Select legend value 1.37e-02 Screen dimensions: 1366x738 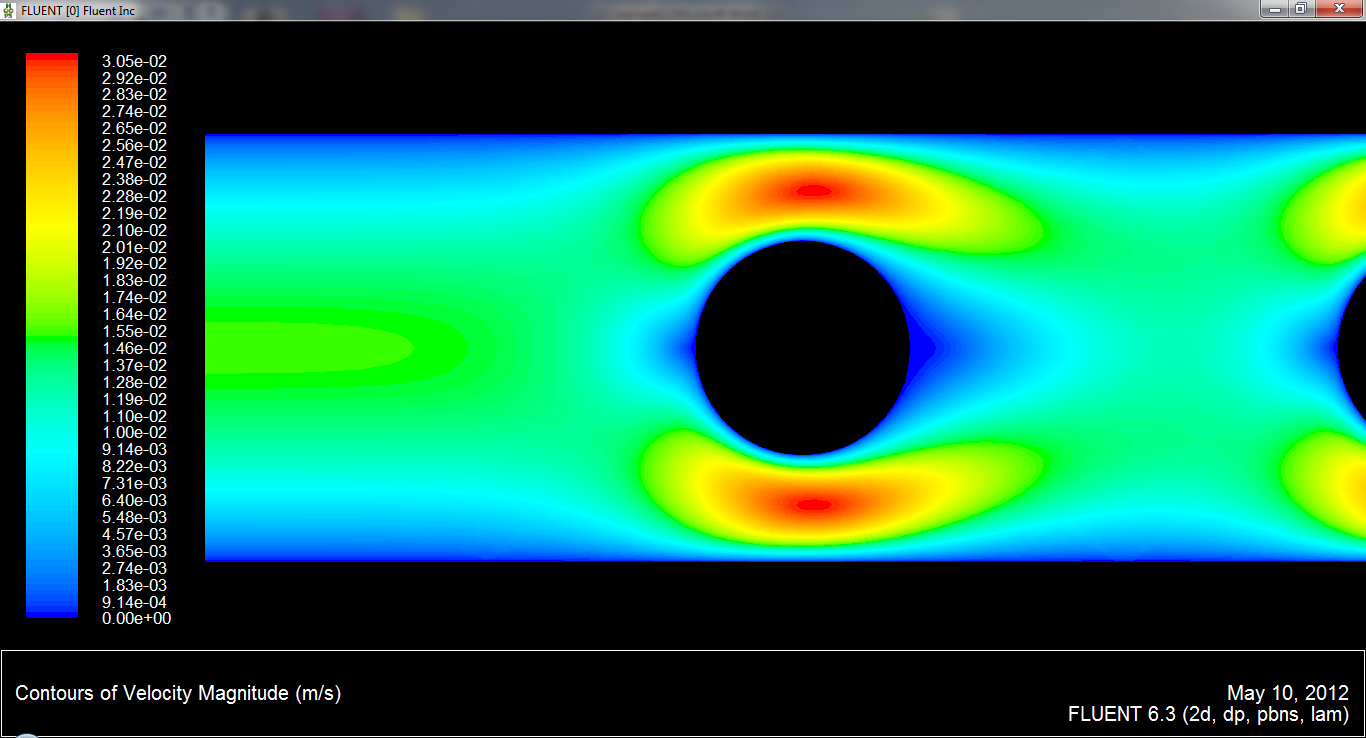tap(135, 366)
